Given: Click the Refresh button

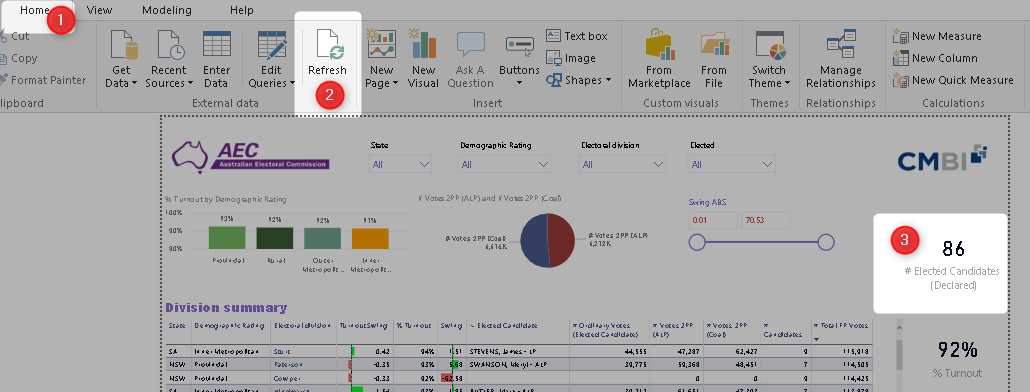Looking at the screenshot, I should coord(327,53).
